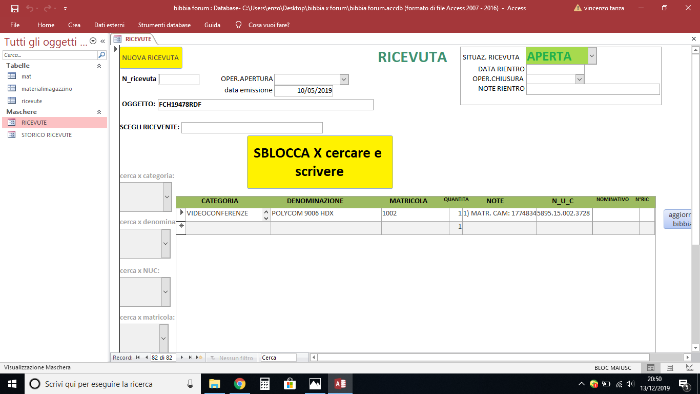
Task: Collapse the Maschere group in navigation pane
Action: click(99, 112)
